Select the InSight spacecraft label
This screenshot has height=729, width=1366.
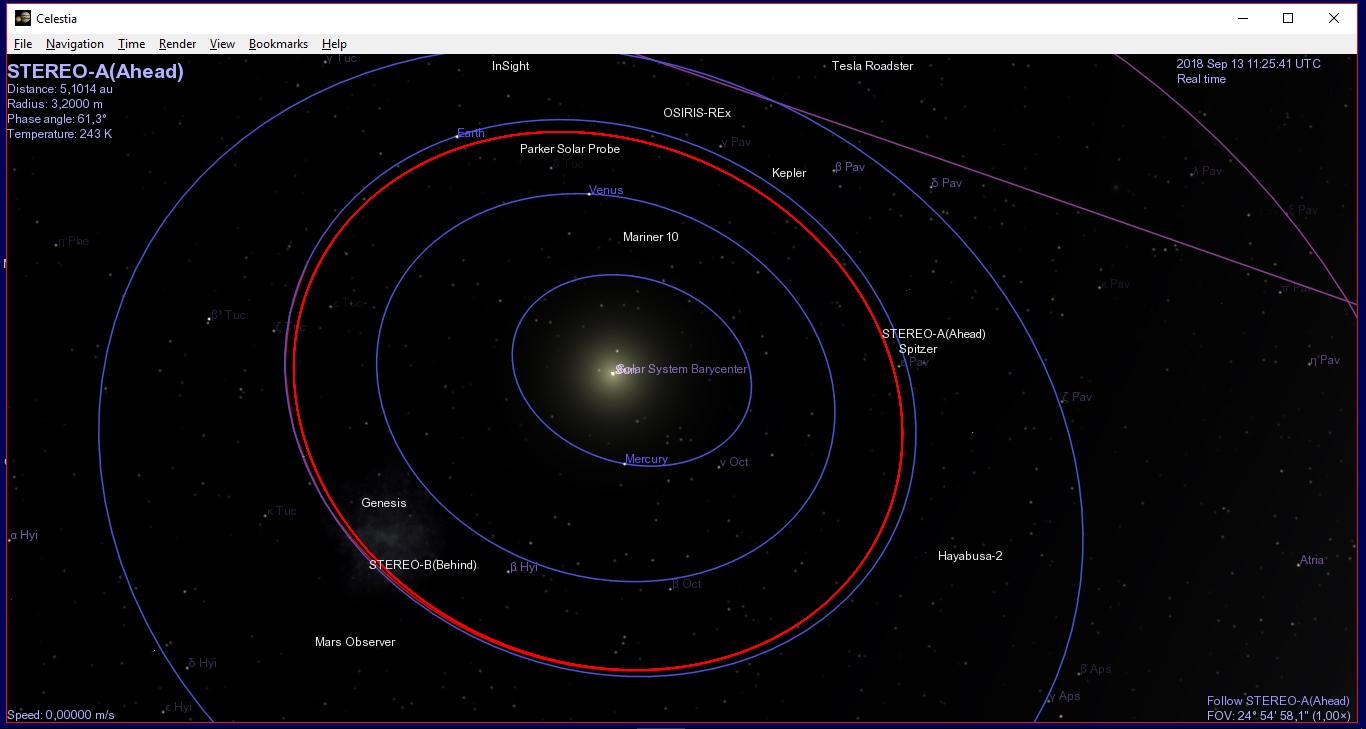[511, 66]
